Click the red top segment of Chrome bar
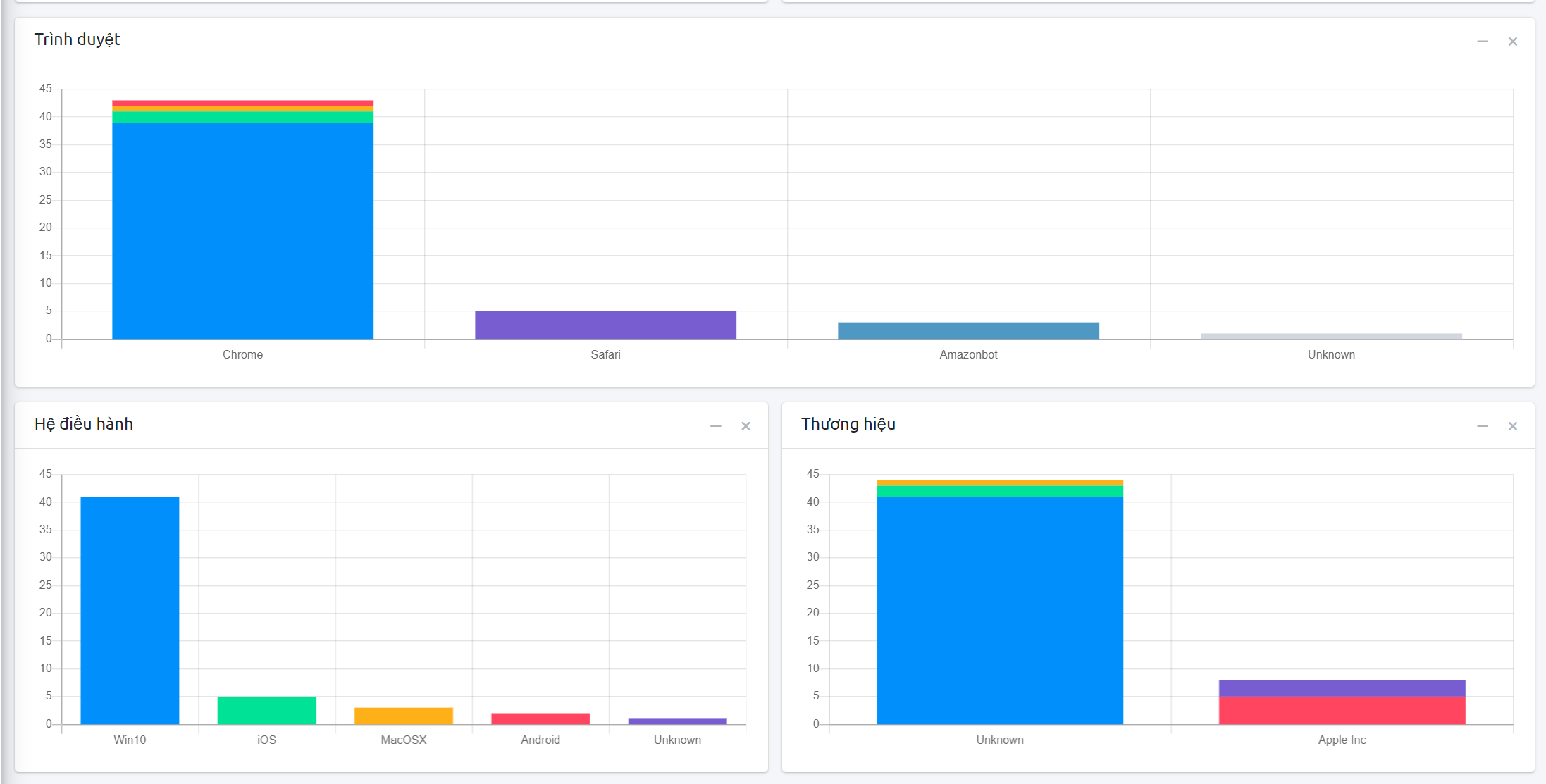1546x784 pixels. pos(242,103)
